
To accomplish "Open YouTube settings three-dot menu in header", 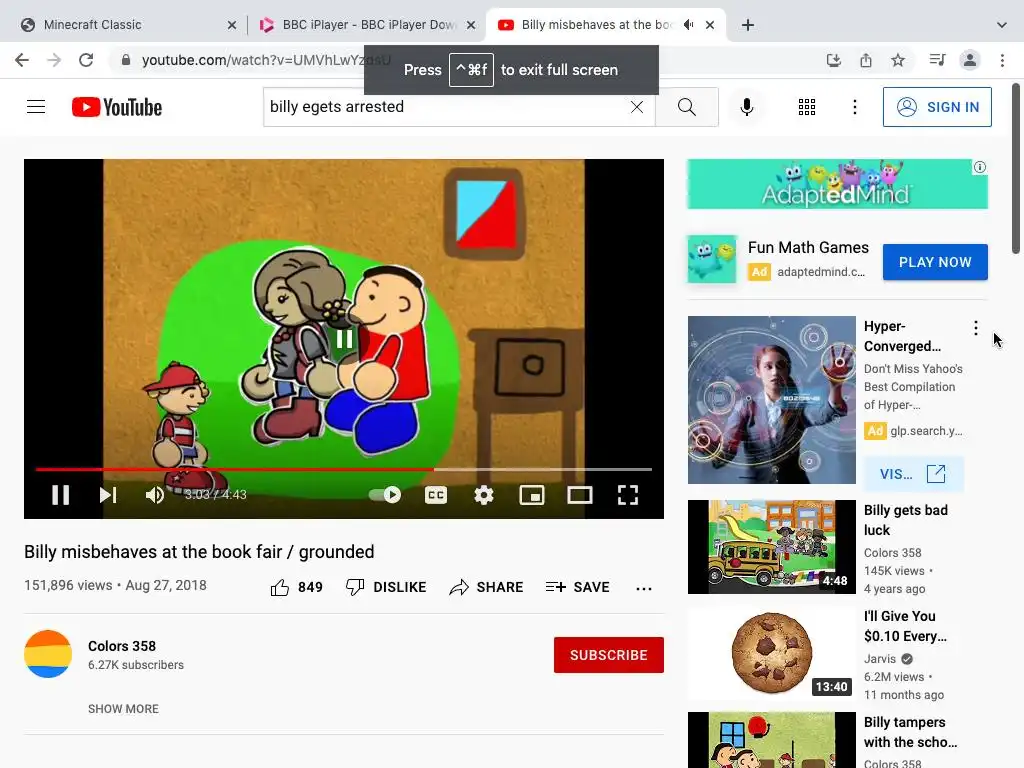I will click(855, 106).
